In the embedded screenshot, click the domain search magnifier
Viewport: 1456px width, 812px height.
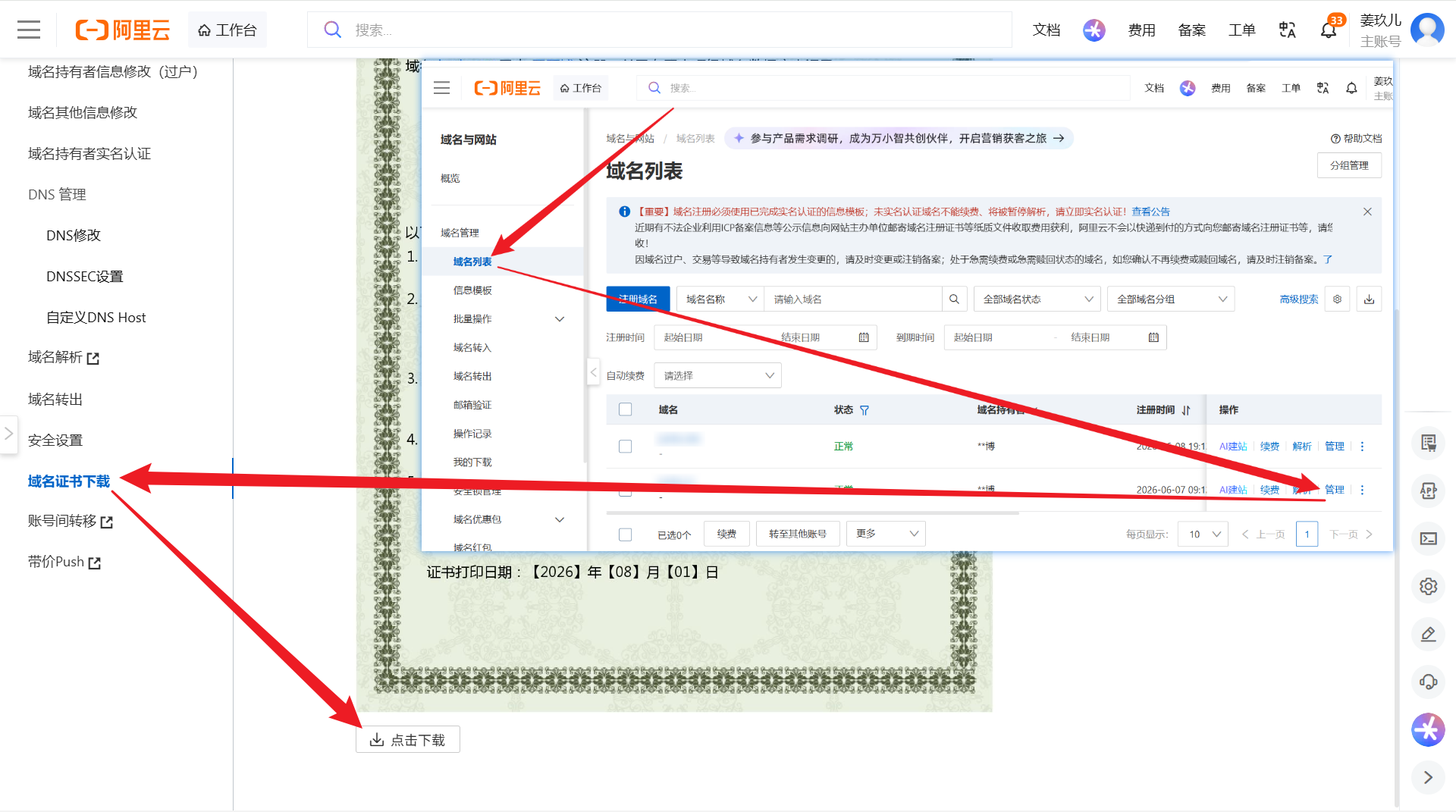click(954, 299)
